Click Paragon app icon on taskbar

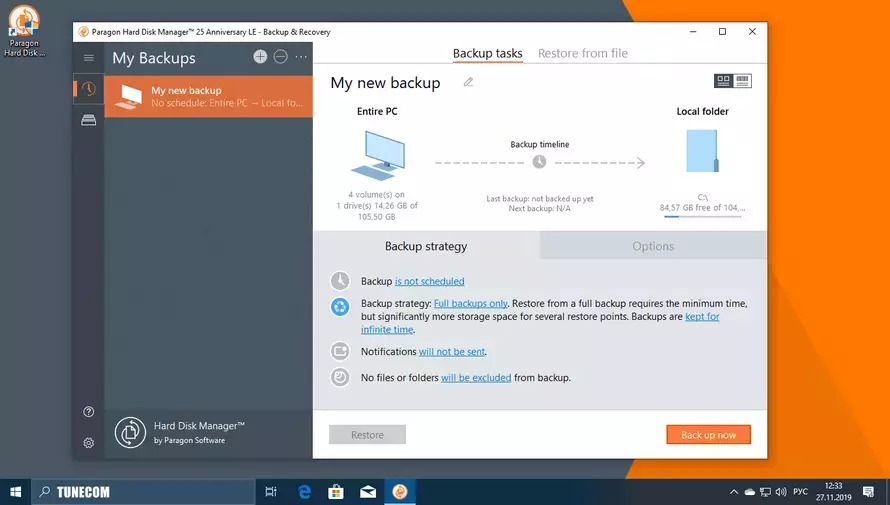click(400, 491)
